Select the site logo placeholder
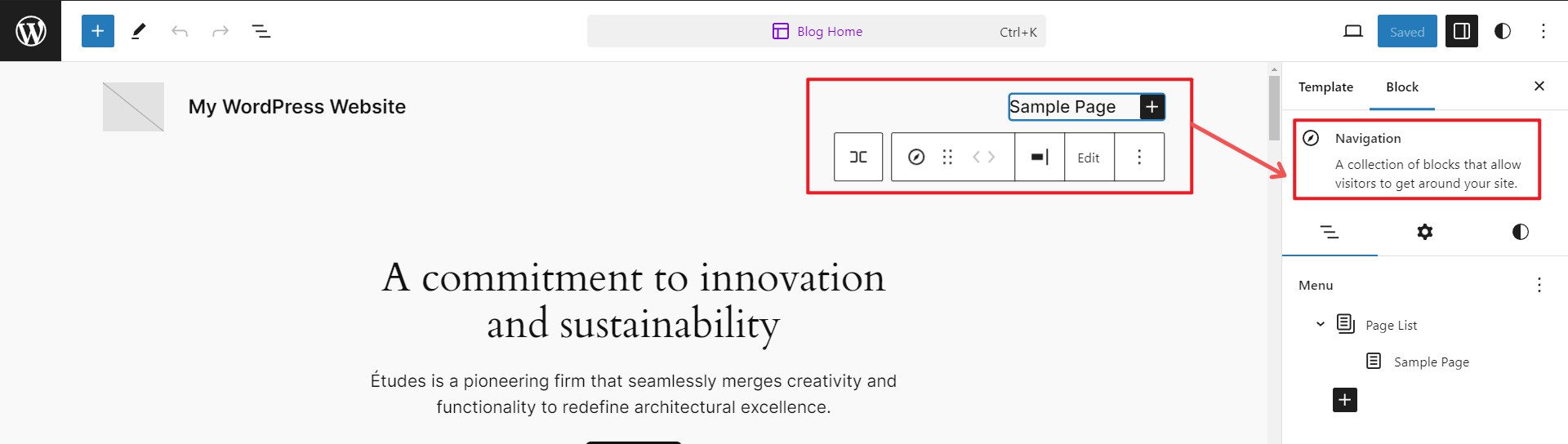Viewport: 1568px width, 444px height. coord(133,106)
